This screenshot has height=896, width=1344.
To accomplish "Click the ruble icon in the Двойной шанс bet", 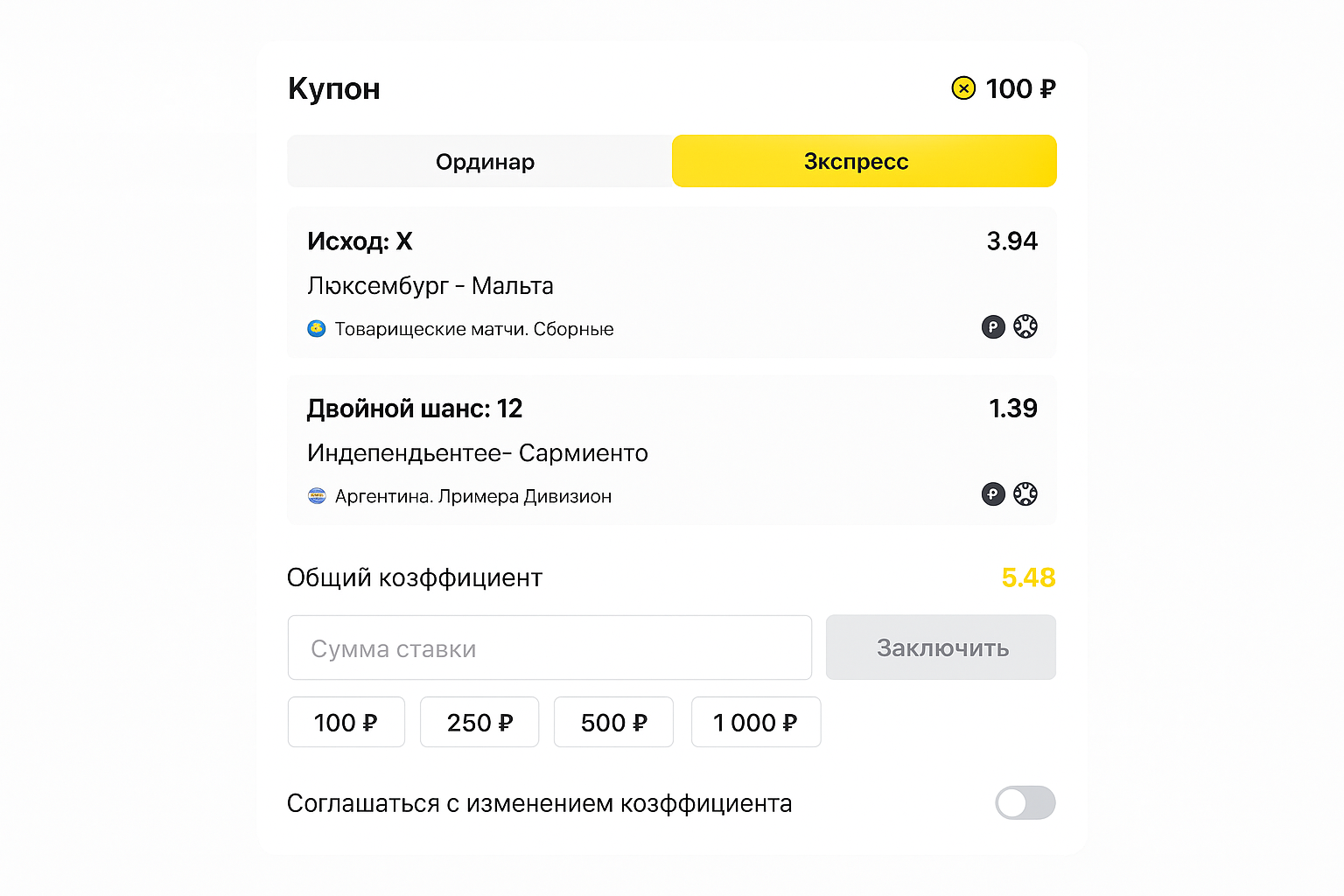I will (993, 494).
